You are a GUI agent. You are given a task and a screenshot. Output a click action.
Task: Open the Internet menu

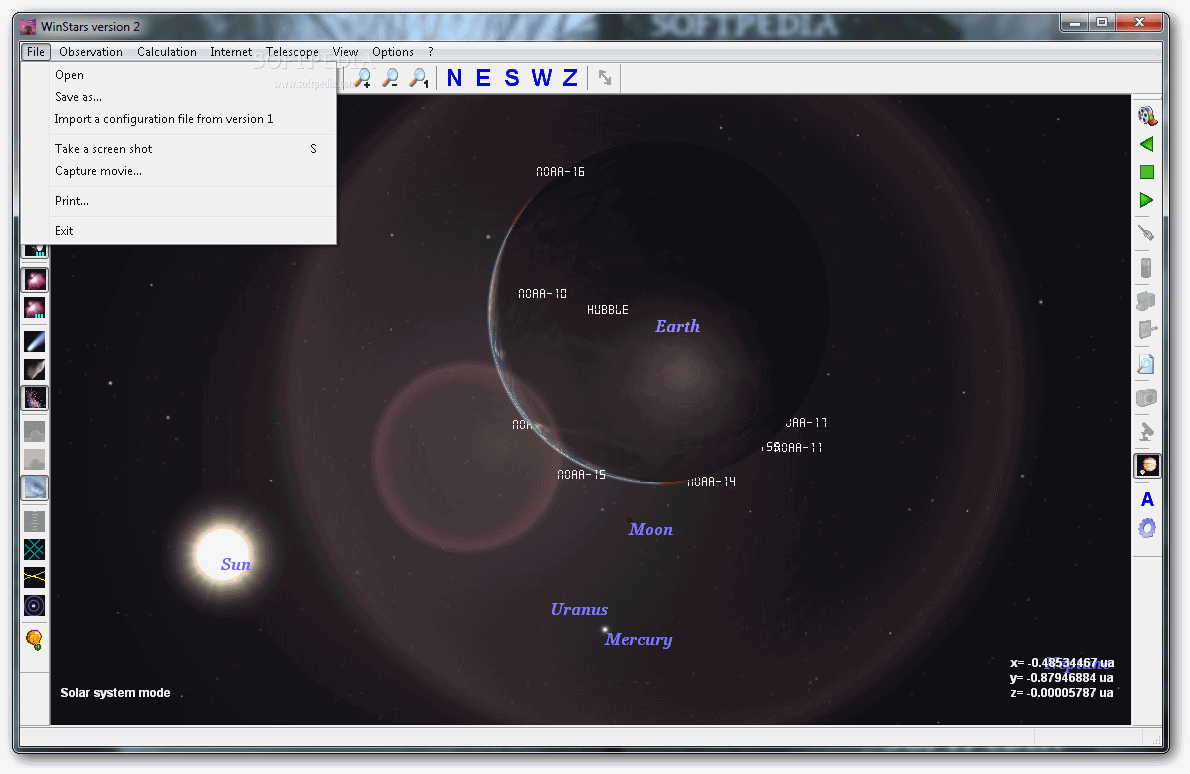click(231, 52)
